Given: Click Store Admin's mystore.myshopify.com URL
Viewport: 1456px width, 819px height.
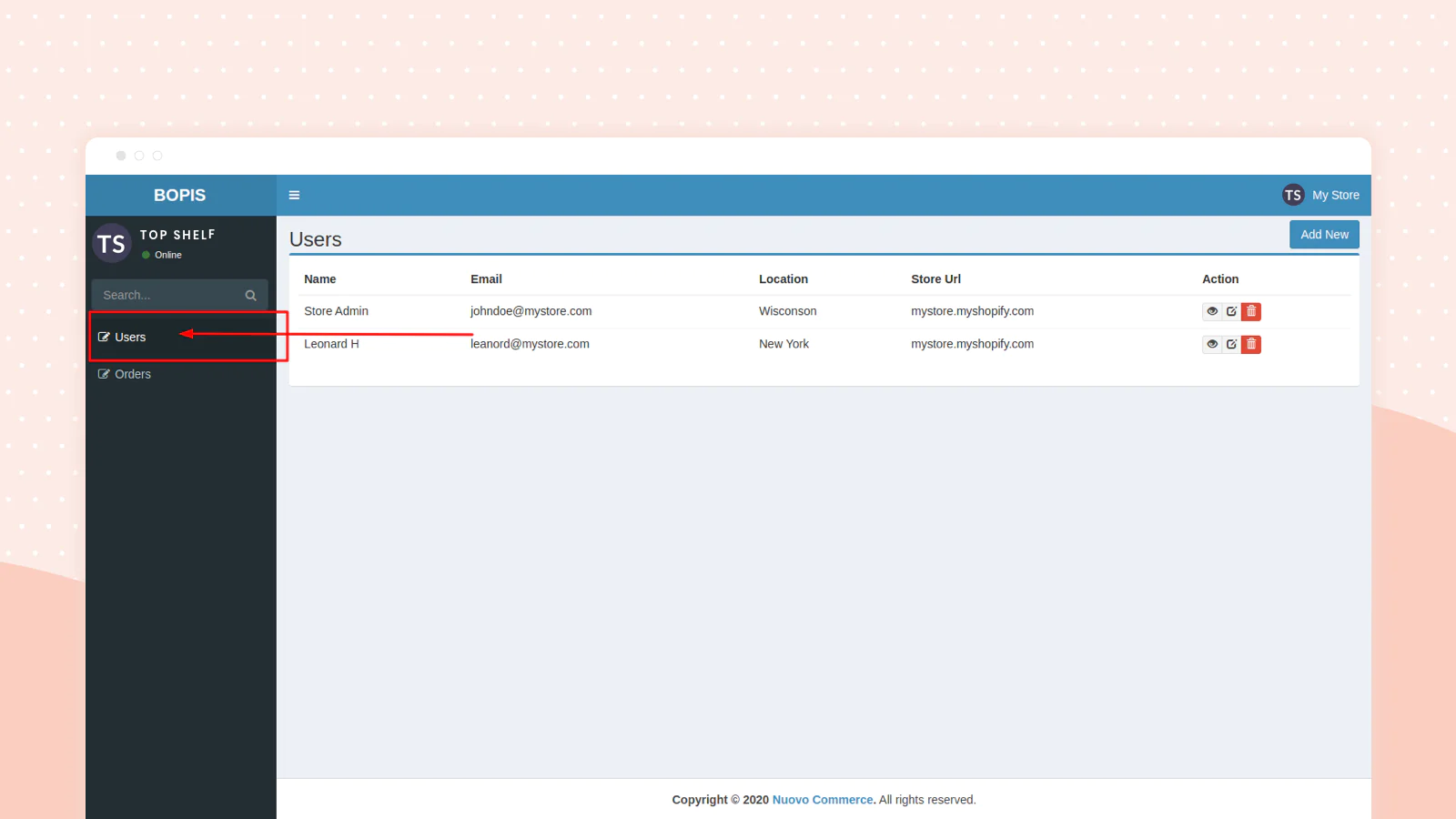Looking at the screenshot, I should (972, 311).
